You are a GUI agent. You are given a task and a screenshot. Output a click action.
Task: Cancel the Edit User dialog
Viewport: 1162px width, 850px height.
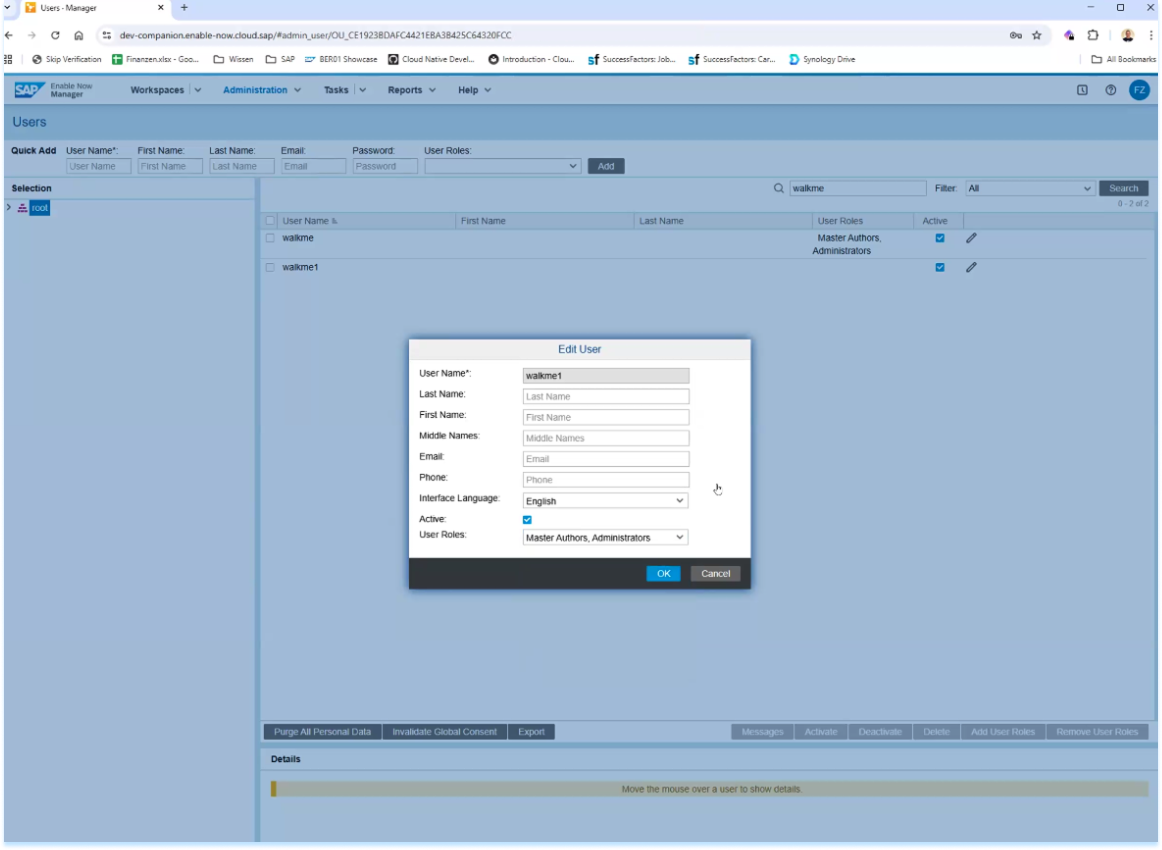715,573
